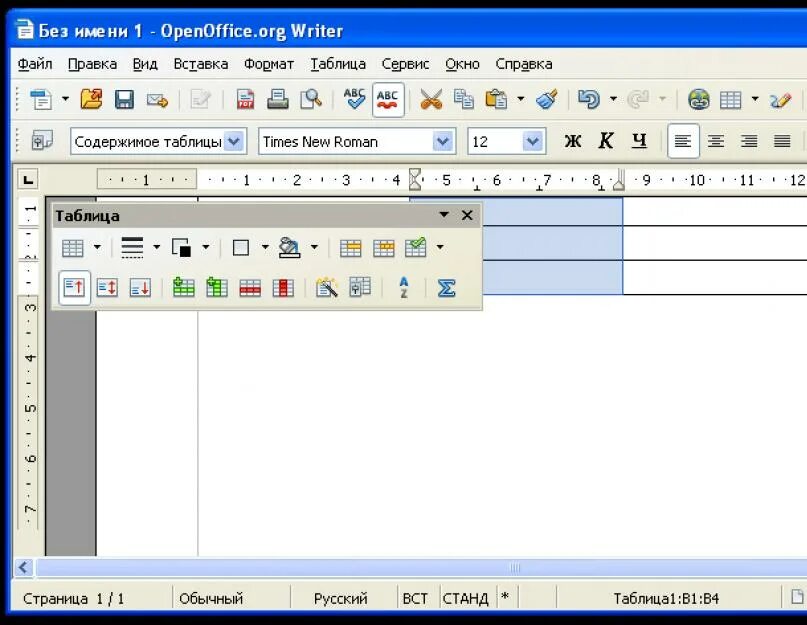
Task: Export directly as PDF icon
Action: [x=245, y=99]
